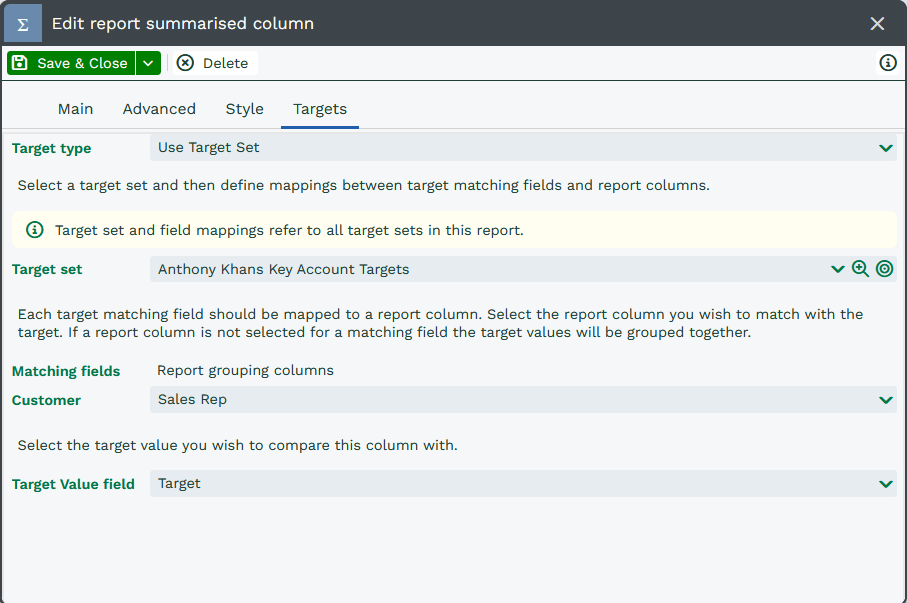907x603 pixels.
Task: Close the Edit report summarised column dialog
Action: coord(877,23)
